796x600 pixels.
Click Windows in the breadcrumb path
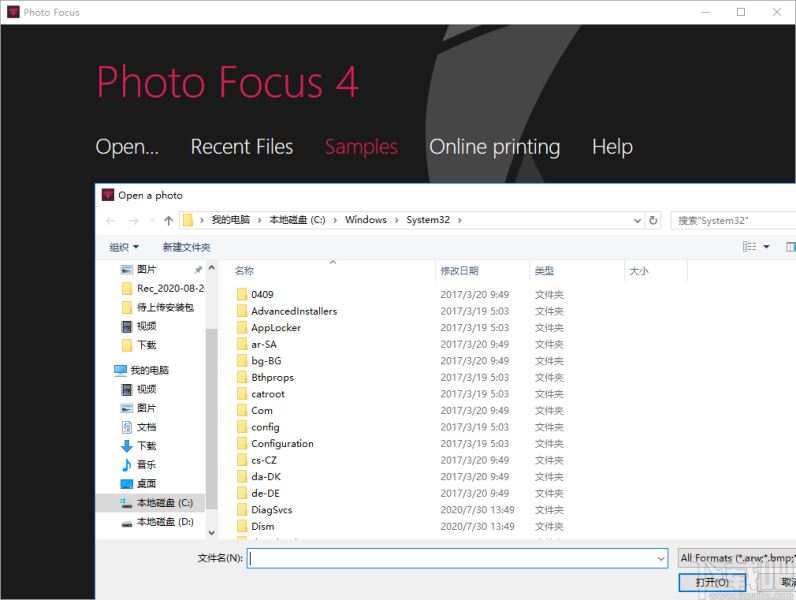point(366,220)
